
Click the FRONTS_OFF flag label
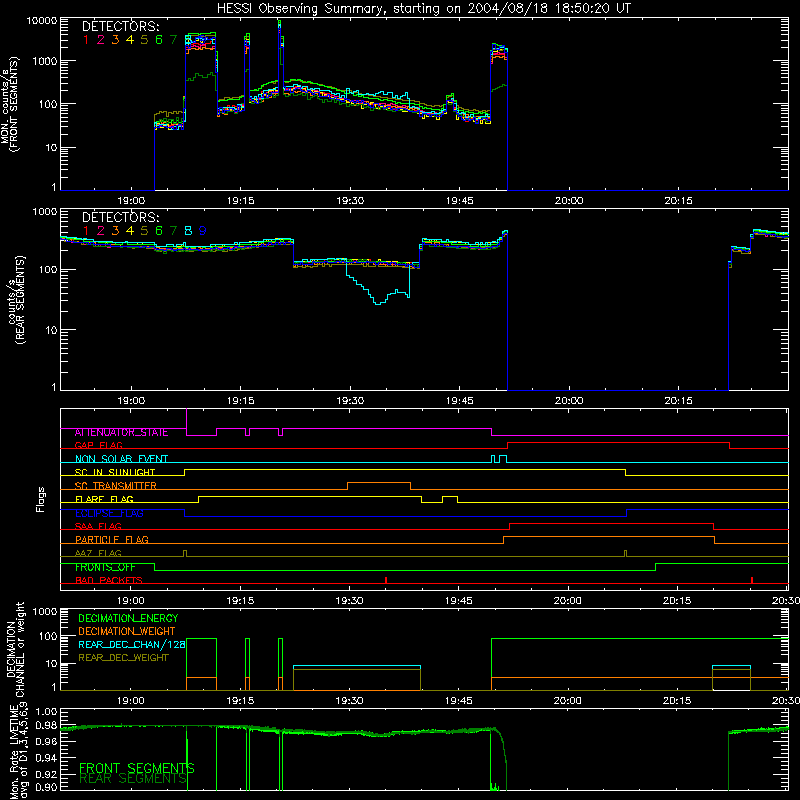(x=105, y=567)
